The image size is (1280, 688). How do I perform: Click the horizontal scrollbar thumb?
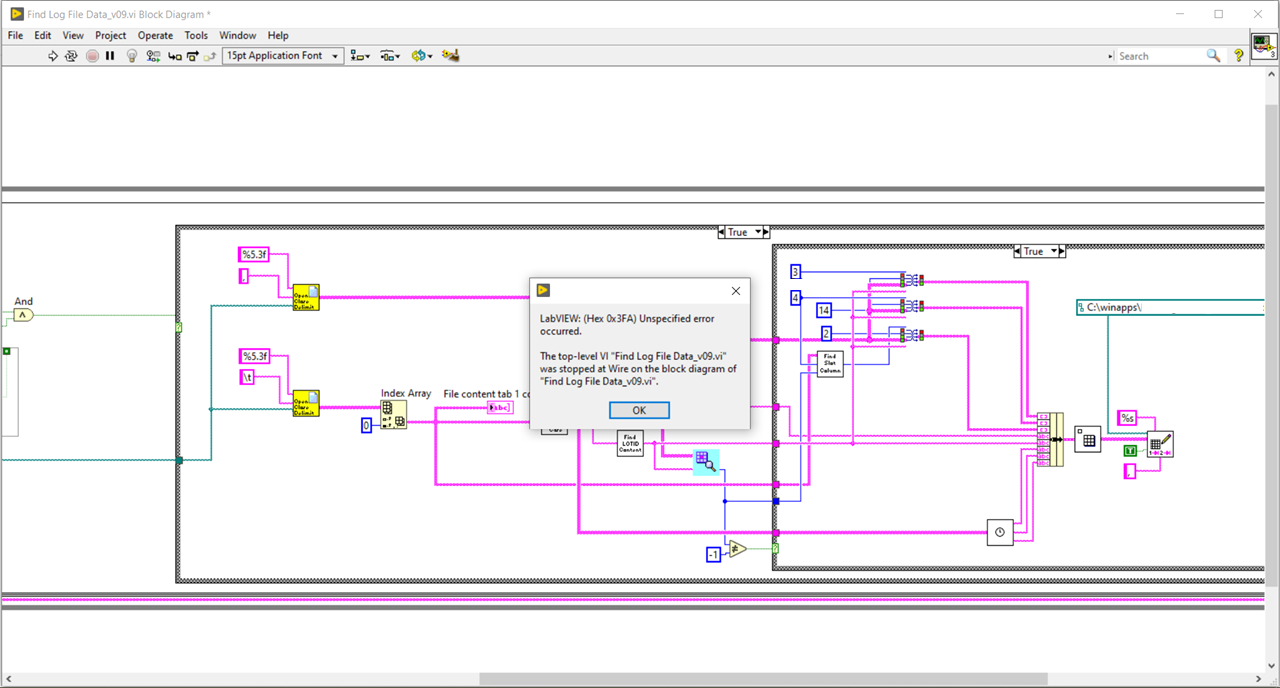763,679
